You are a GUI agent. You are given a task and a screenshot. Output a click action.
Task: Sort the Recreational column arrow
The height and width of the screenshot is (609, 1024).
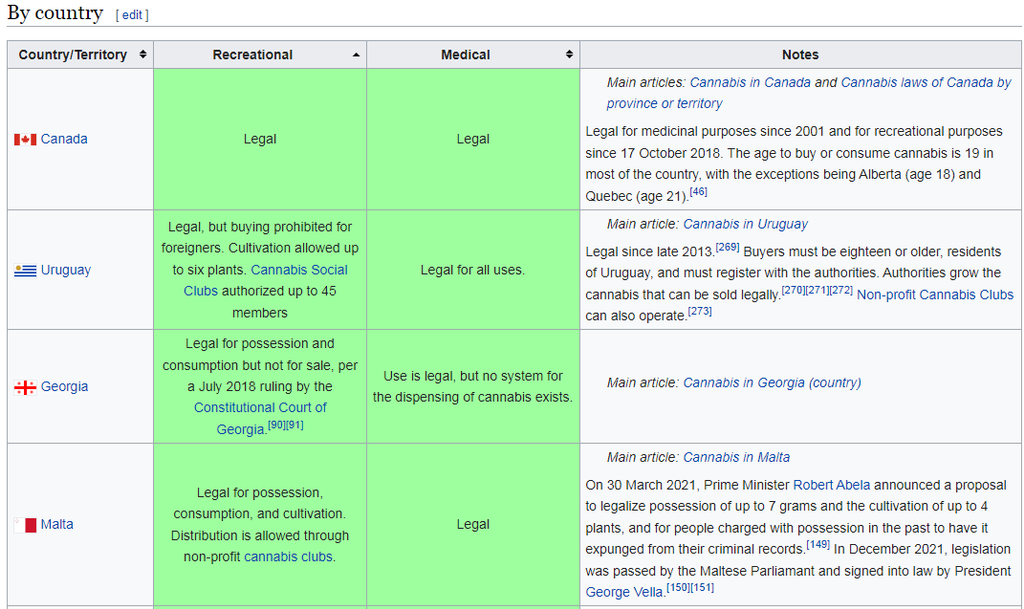(356, 55)
